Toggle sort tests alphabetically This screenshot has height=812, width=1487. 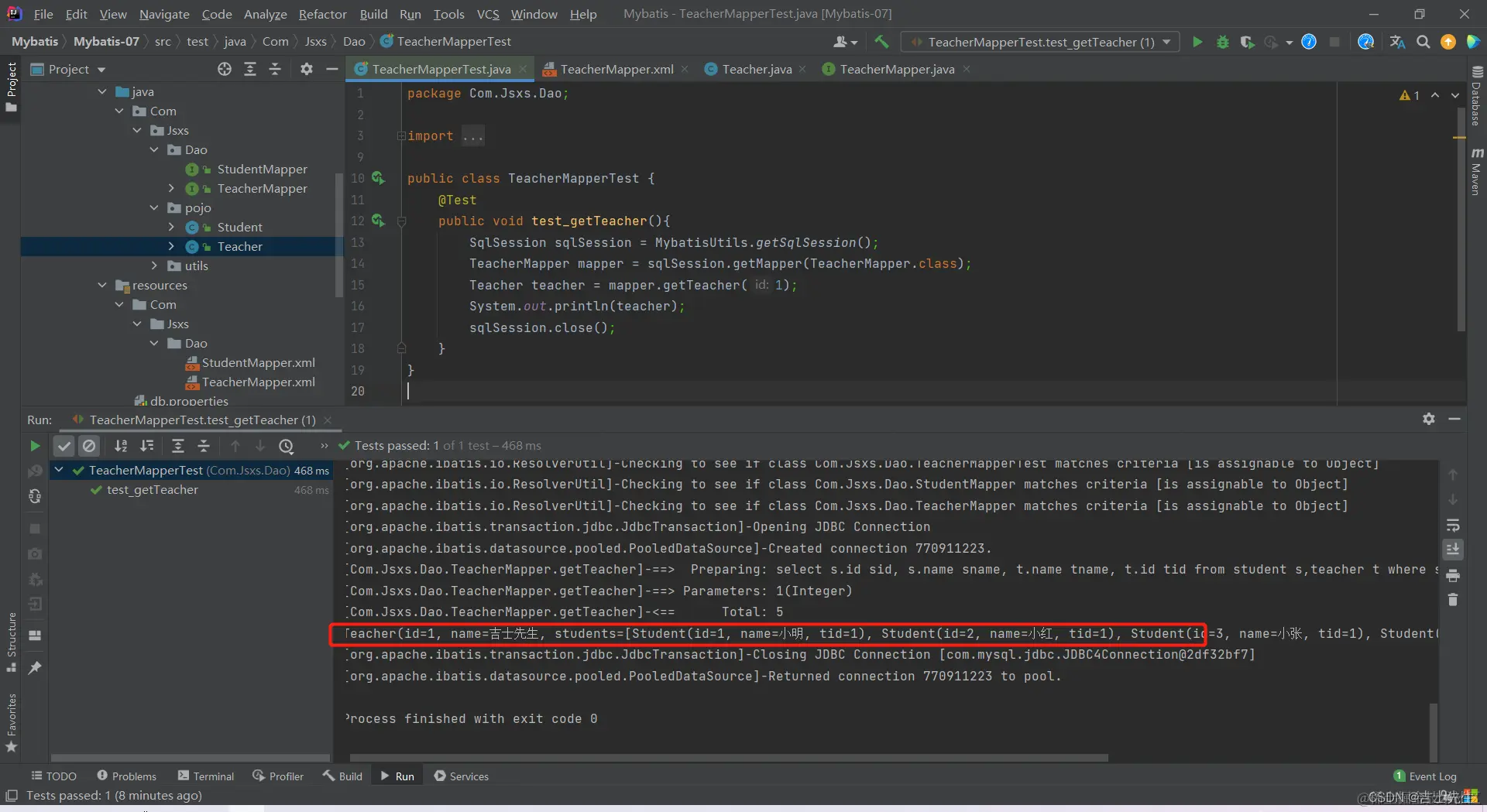(x=121, y=446)
